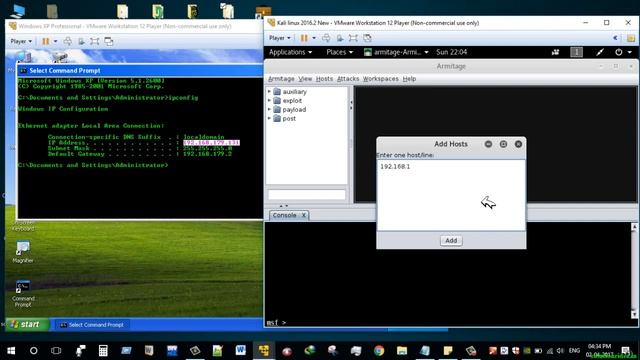640x360 pixels.
Task: Click into the Add Hosts host entry field
Action: 451,195
